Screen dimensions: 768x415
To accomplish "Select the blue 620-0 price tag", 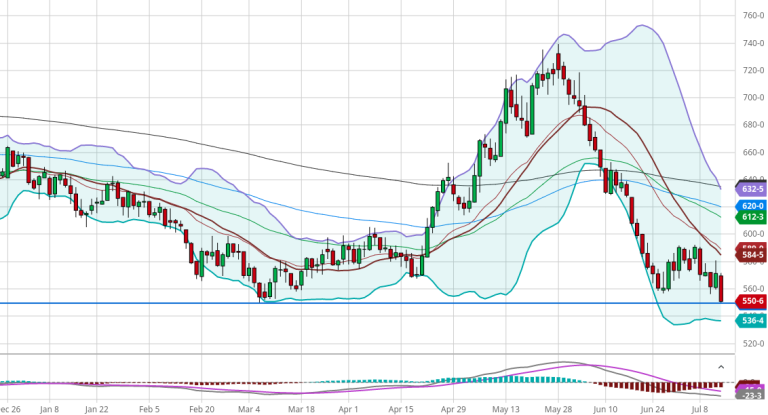I will 751,203.
